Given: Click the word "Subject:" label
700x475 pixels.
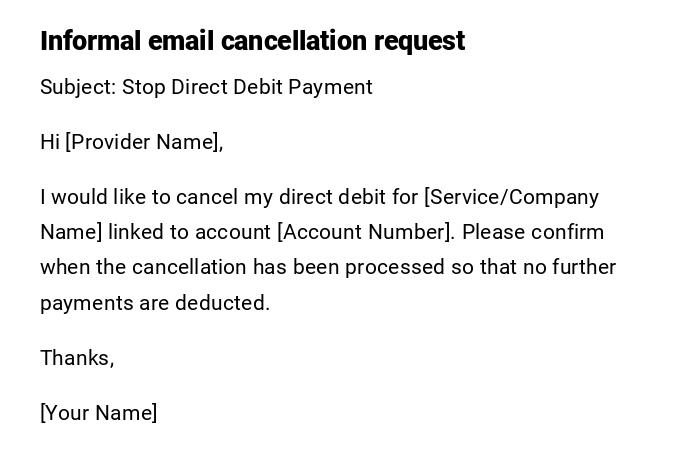Looking at the screenshot, I should pos(78,87).
